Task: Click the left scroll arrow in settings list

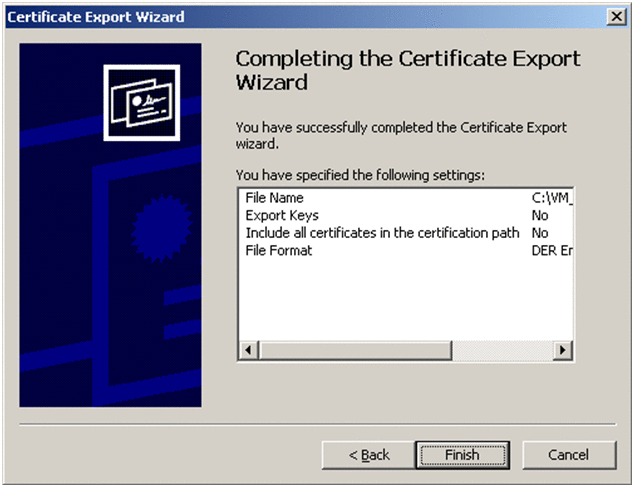Action: (x=248, y=350)
